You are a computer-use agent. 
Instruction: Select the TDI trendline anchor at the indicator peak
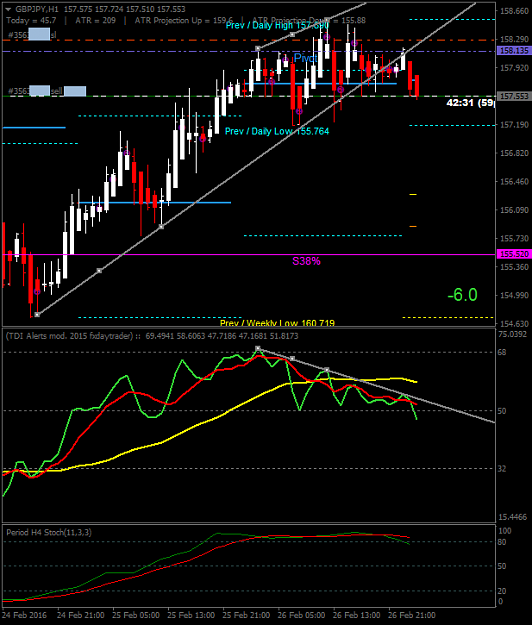(x=258, y=348)
